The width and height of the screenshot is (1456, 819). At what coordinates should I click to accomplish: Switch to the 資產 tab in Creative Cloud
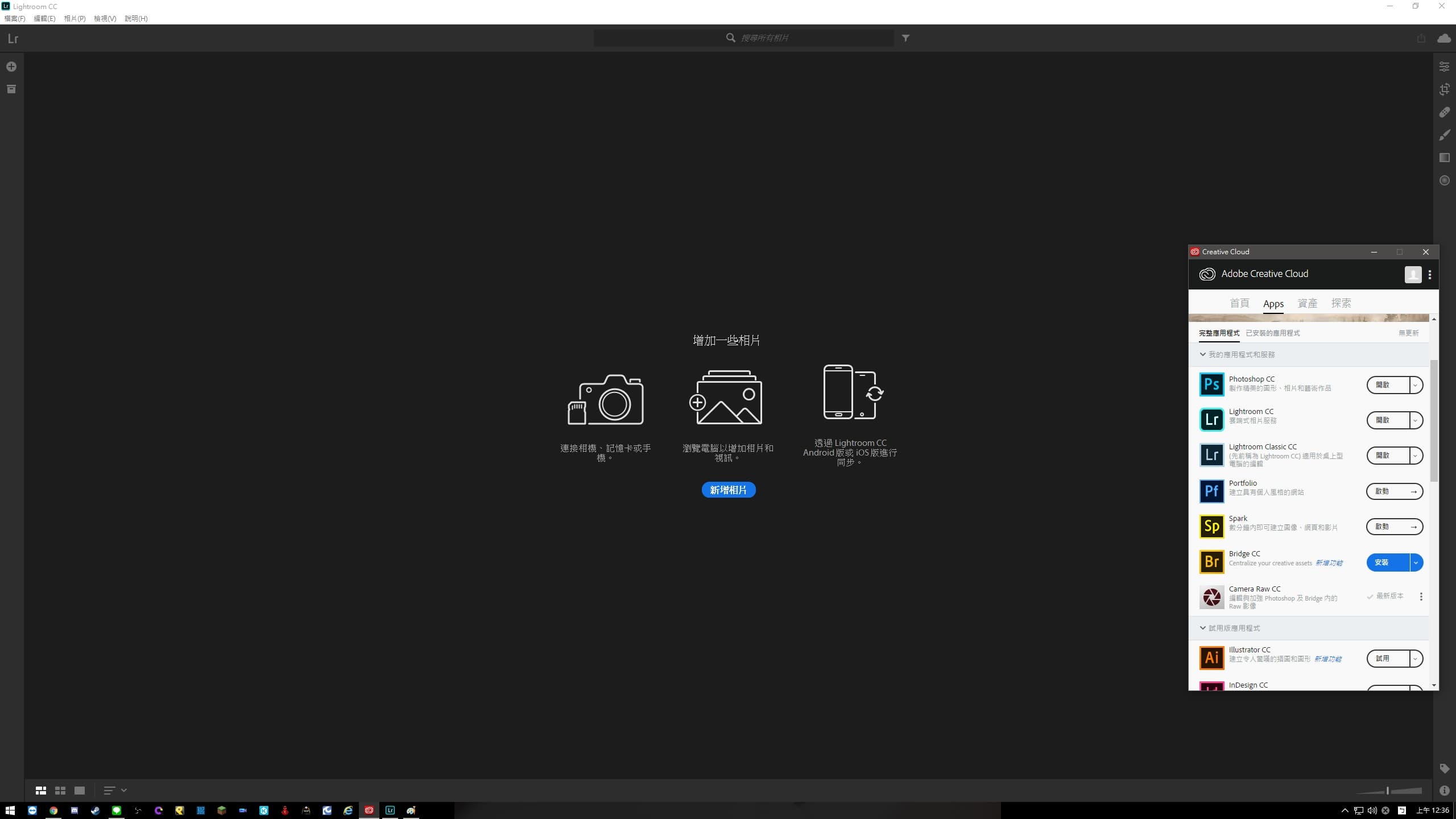click(1307, 304)
